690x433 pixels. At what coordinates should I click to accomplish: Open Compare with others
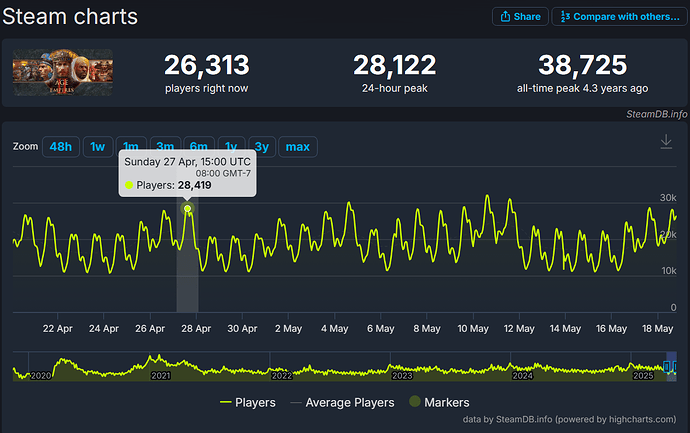(620, 17)
